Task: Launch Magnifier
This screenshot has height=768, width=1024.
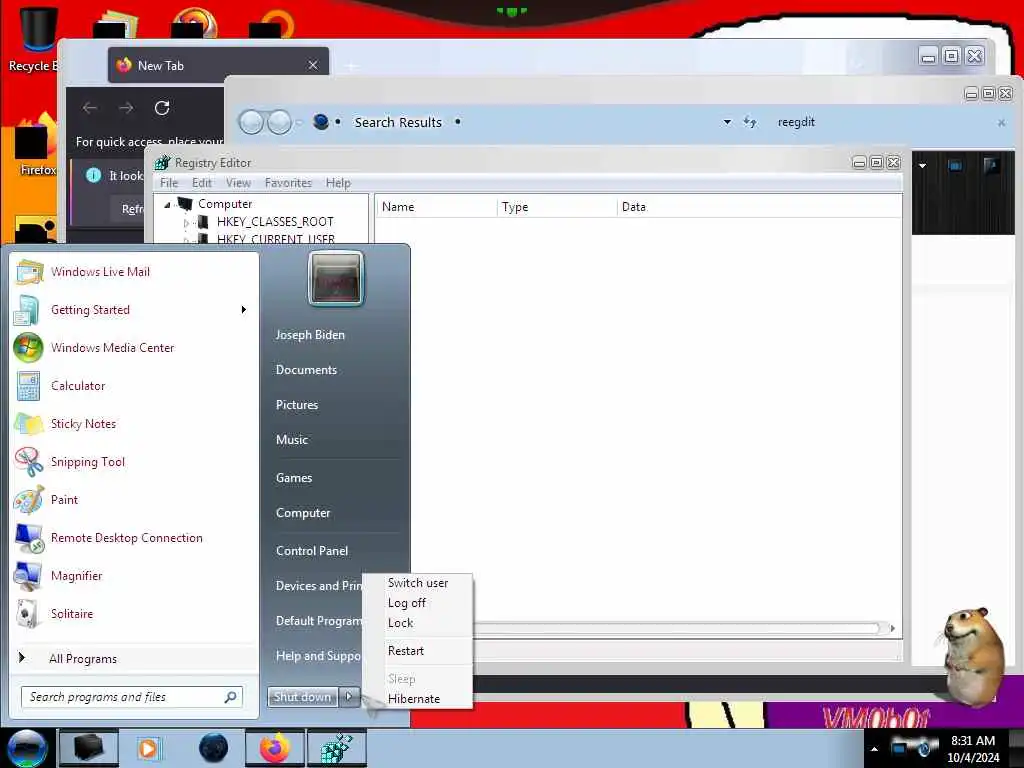Action: point(134,575)
